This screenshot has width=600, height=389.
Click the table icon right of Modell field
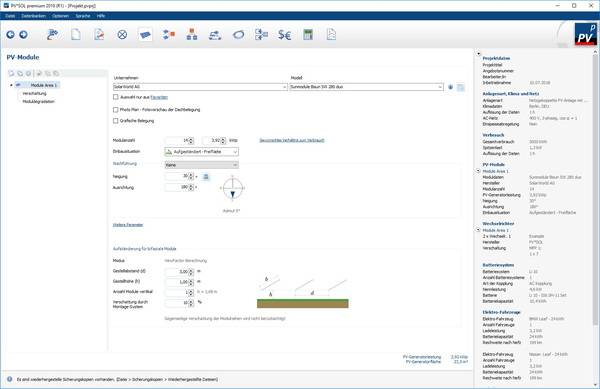tap(461, 87)
